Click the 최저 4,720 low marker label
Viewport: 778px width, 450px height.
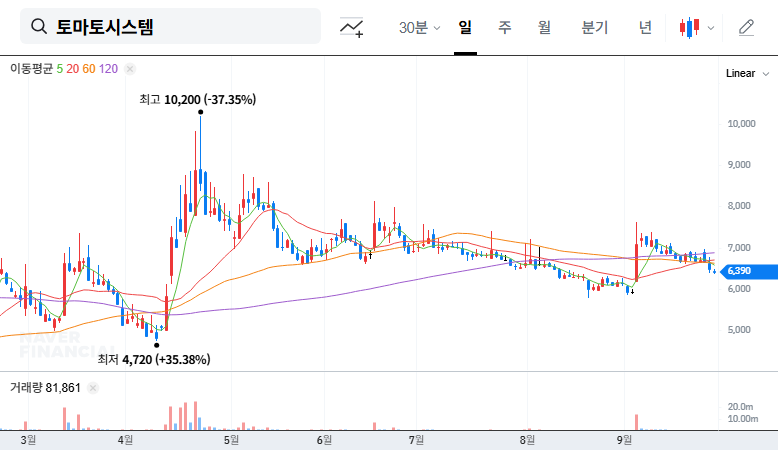pyautogui.click(x=154, y=360)
